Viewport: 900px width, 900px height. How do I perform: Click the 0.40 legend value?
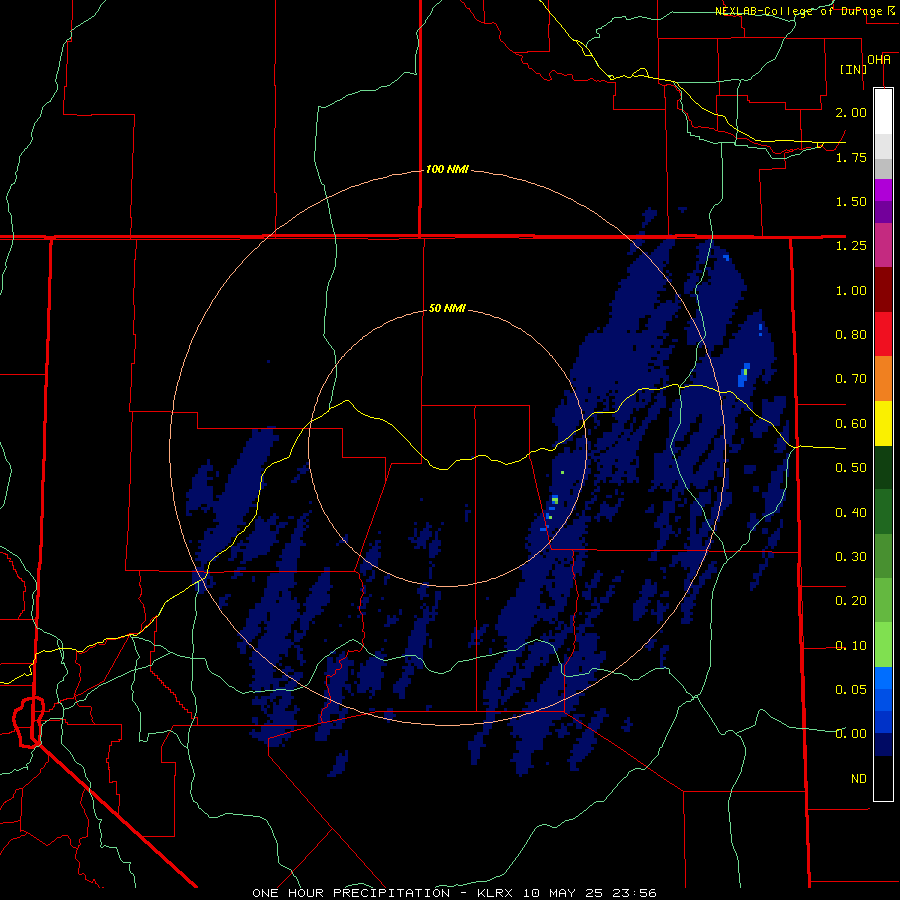pos(851,512)
